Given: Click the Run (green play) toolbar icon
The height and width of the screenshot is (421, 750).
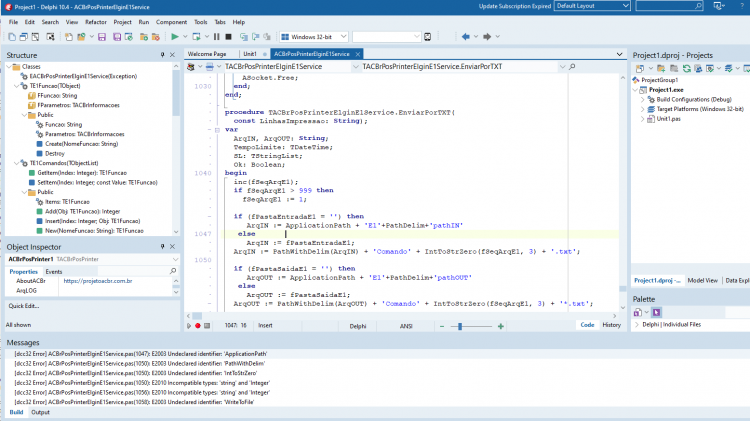Looking at the screenshot, I should tap(175, 37).
